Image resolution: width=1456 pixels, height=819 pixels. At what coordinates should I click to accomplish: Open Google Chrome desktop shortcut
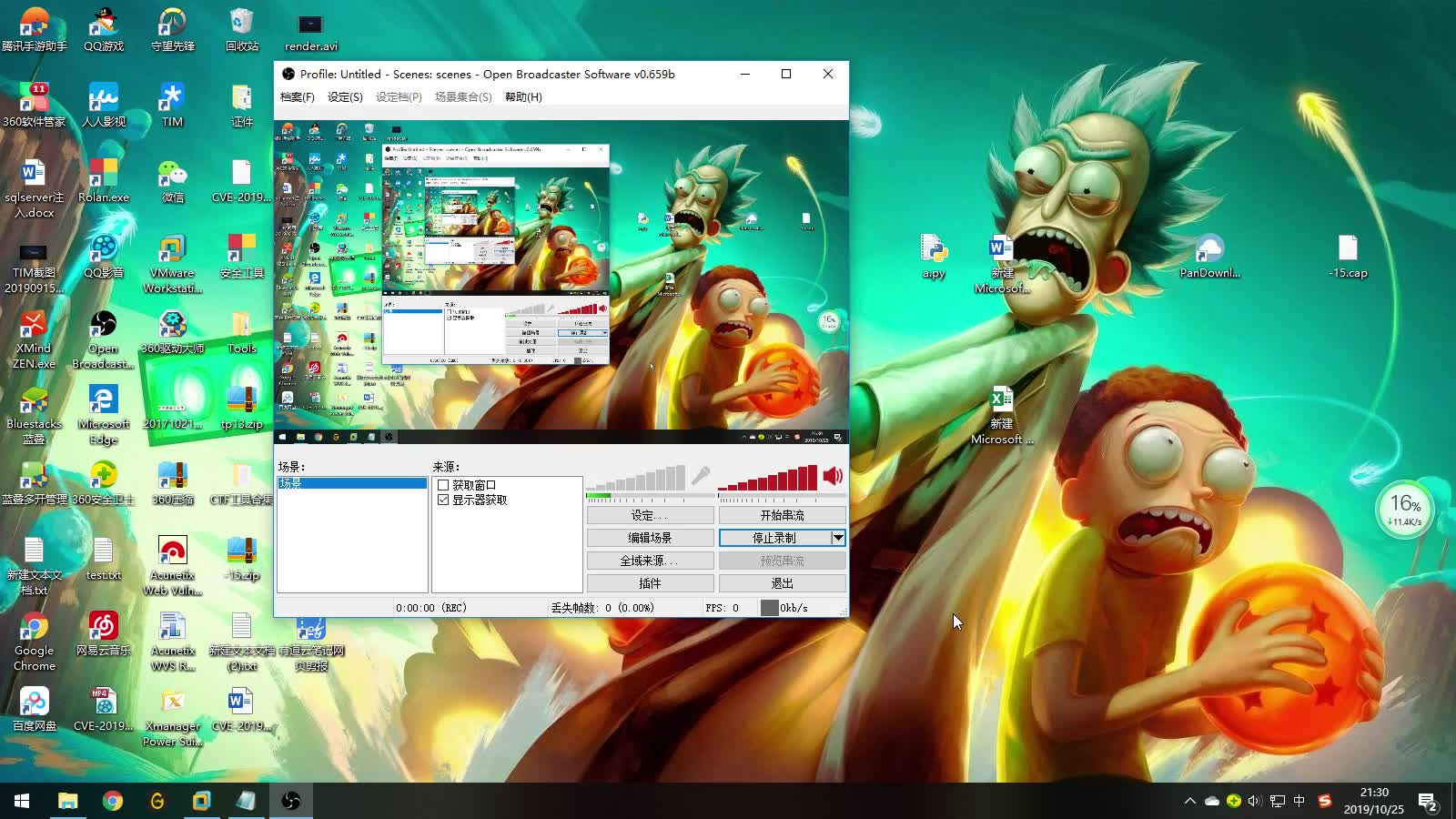pos(35,642)
